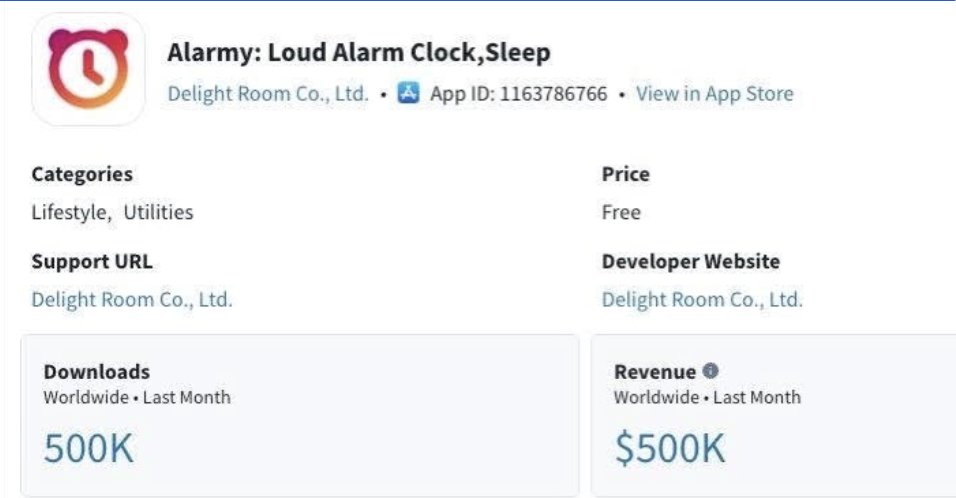
Task: Click the info icon next to Revenue
Action: point(710,371)
